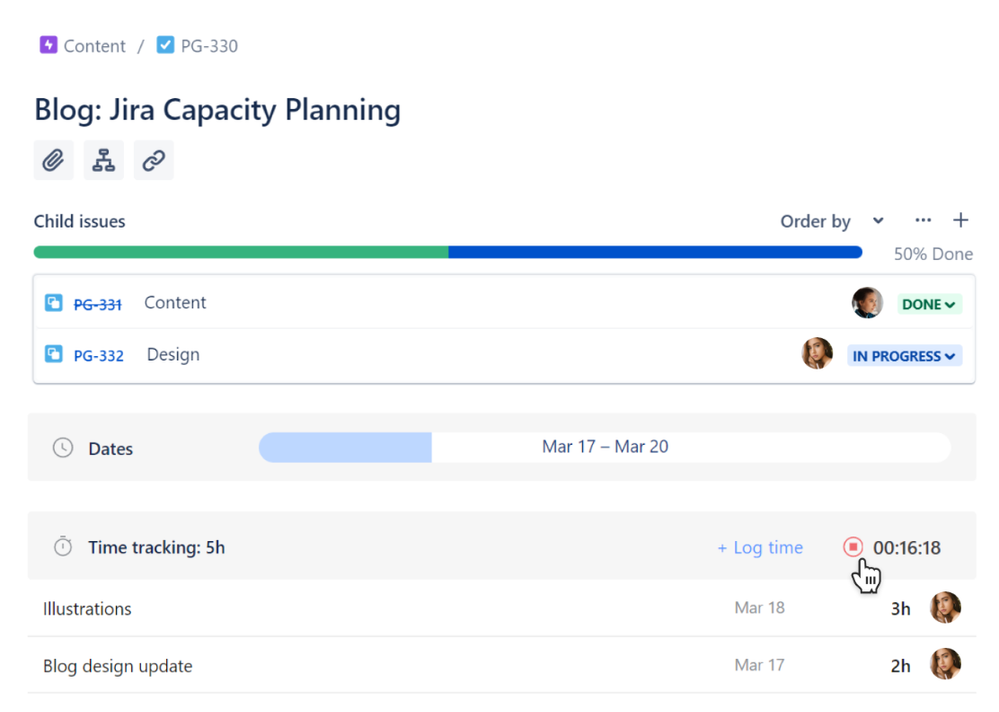Select the Design child issue summary
This screenshot has width=999, height=712.
pos(173,354)
